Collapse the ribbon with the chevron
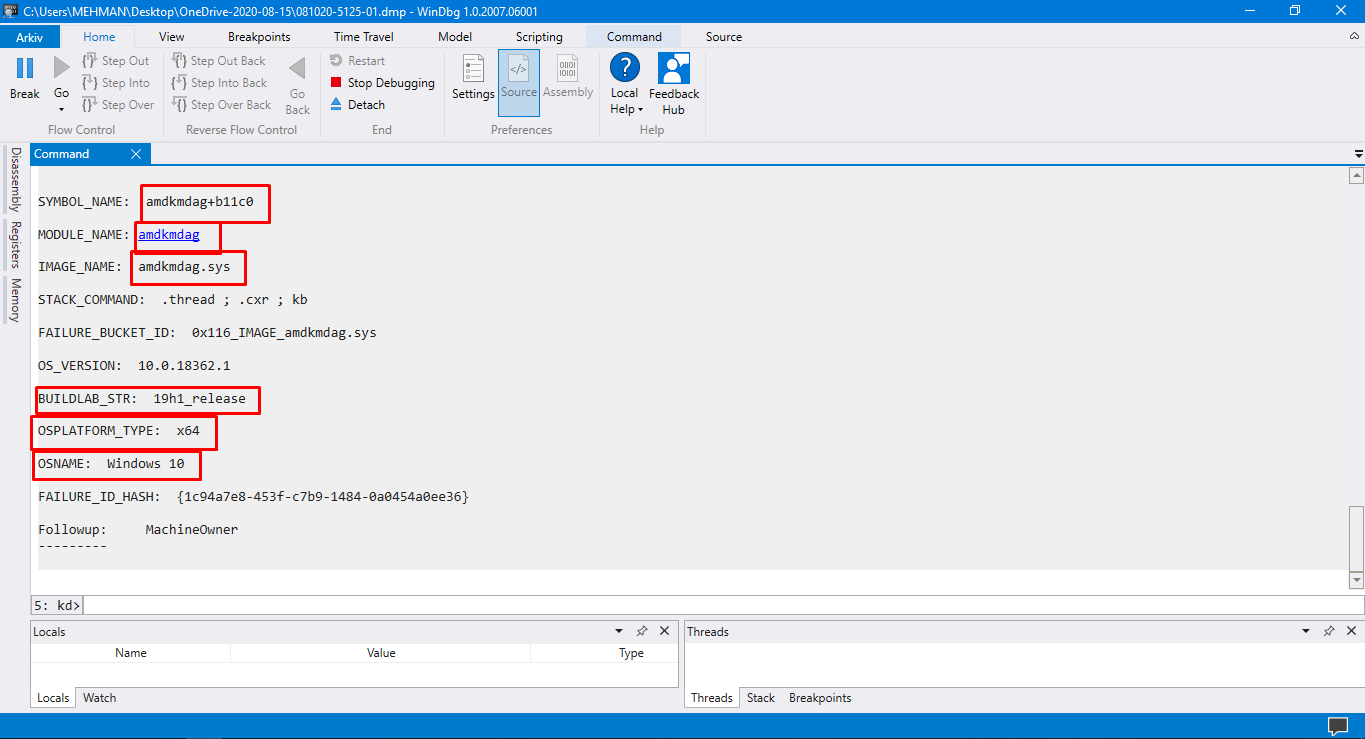The height and width of the screenshot is (739, 1365). (1354, 36)
